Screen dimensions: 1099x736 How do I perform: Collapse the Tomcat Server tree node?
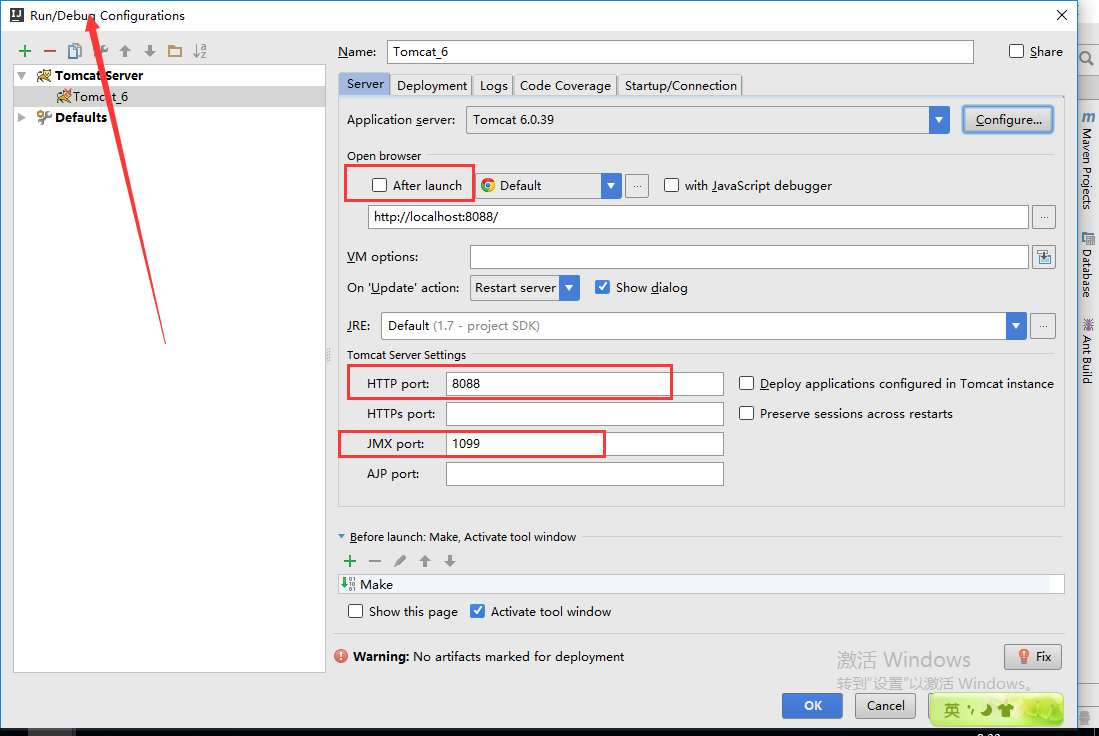(x=22, y=76)
